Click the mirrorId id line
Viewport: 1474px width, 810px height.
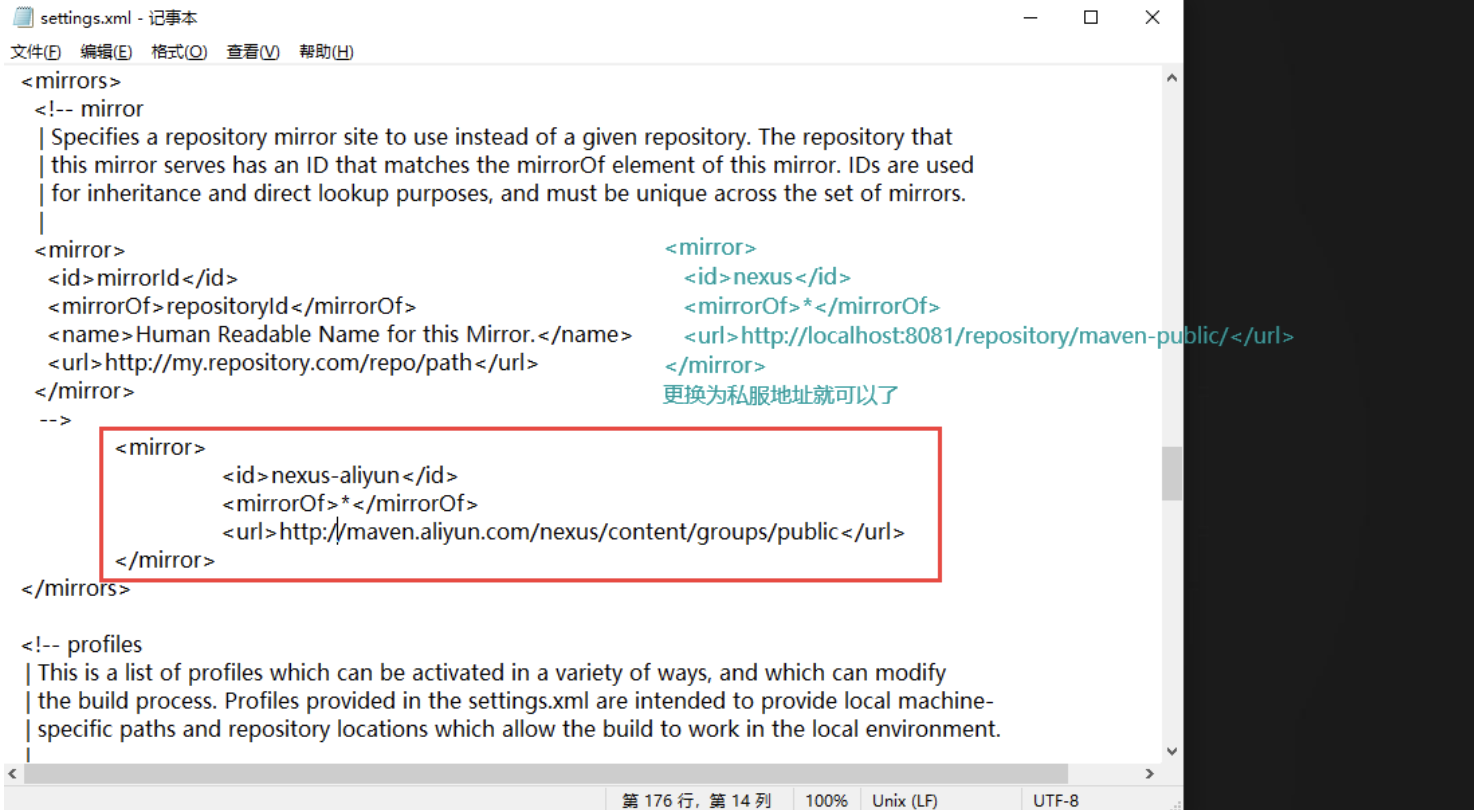(x=142, y=278)
